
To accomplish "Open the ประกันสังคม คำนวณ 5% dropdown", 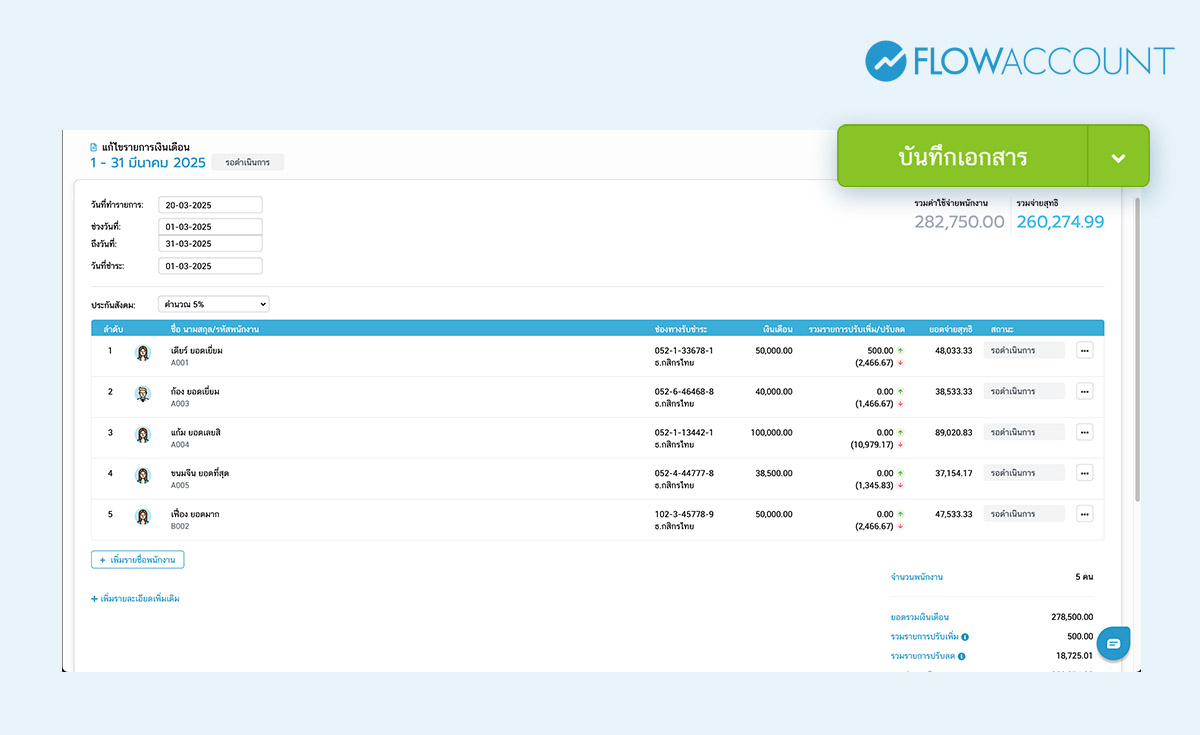I will [x=213, y=304].
